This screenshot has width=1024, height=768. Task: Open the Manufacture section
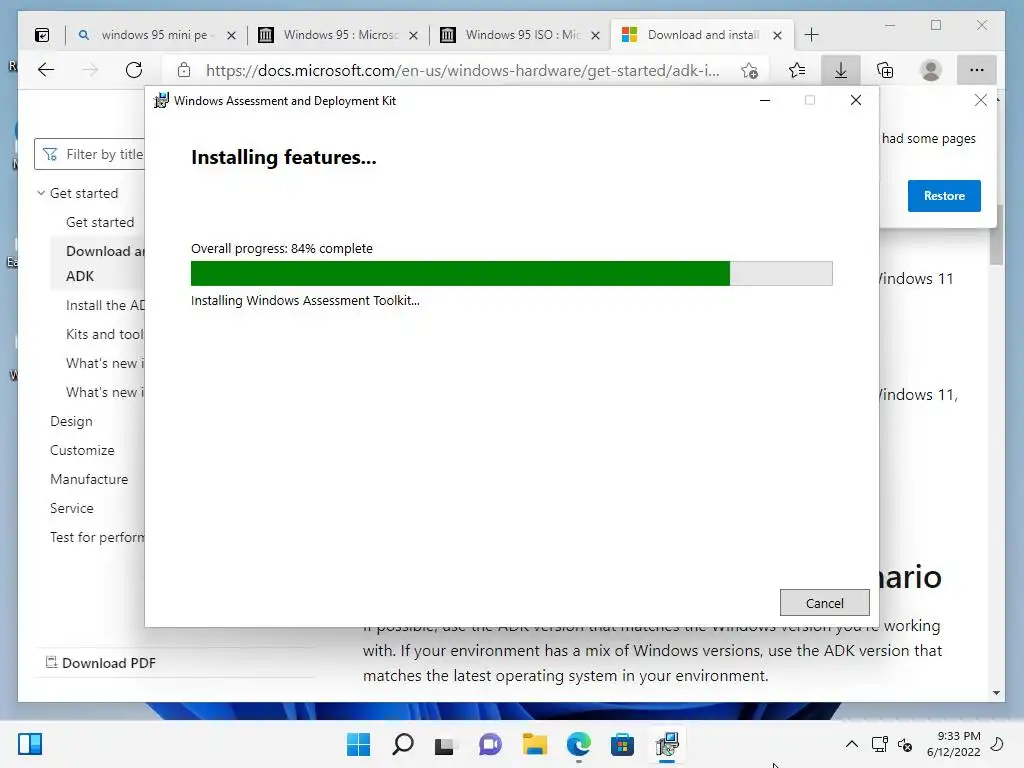tap(89, 479)
